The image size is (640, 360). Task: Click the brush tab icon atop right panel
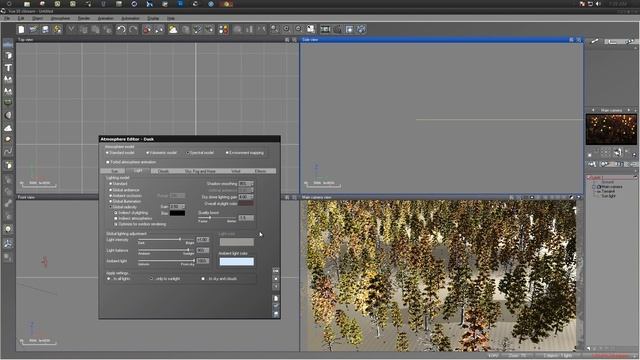tap(595, 41)
